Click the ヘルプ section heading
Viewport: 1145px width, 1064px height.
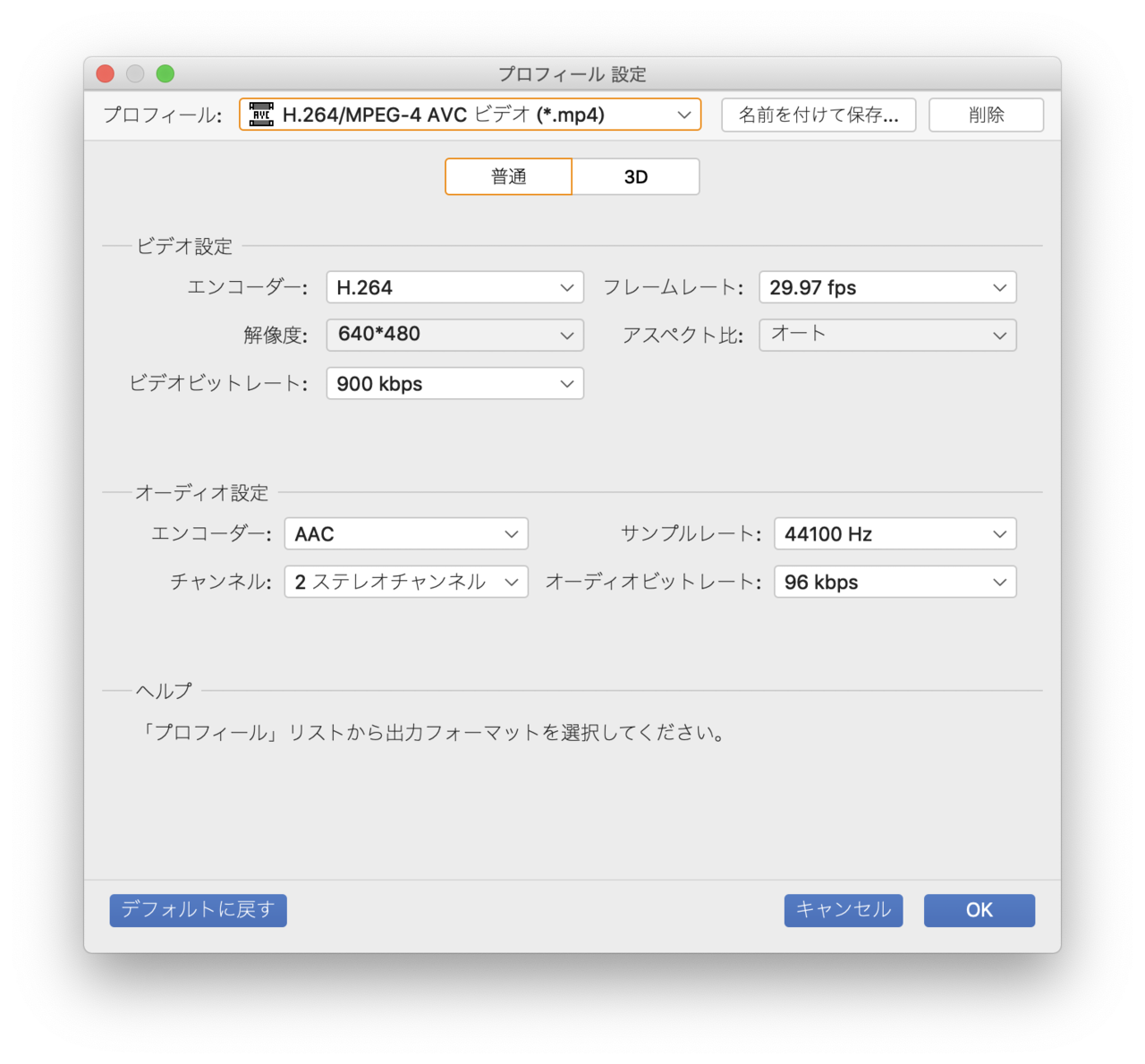click(164, 691)
